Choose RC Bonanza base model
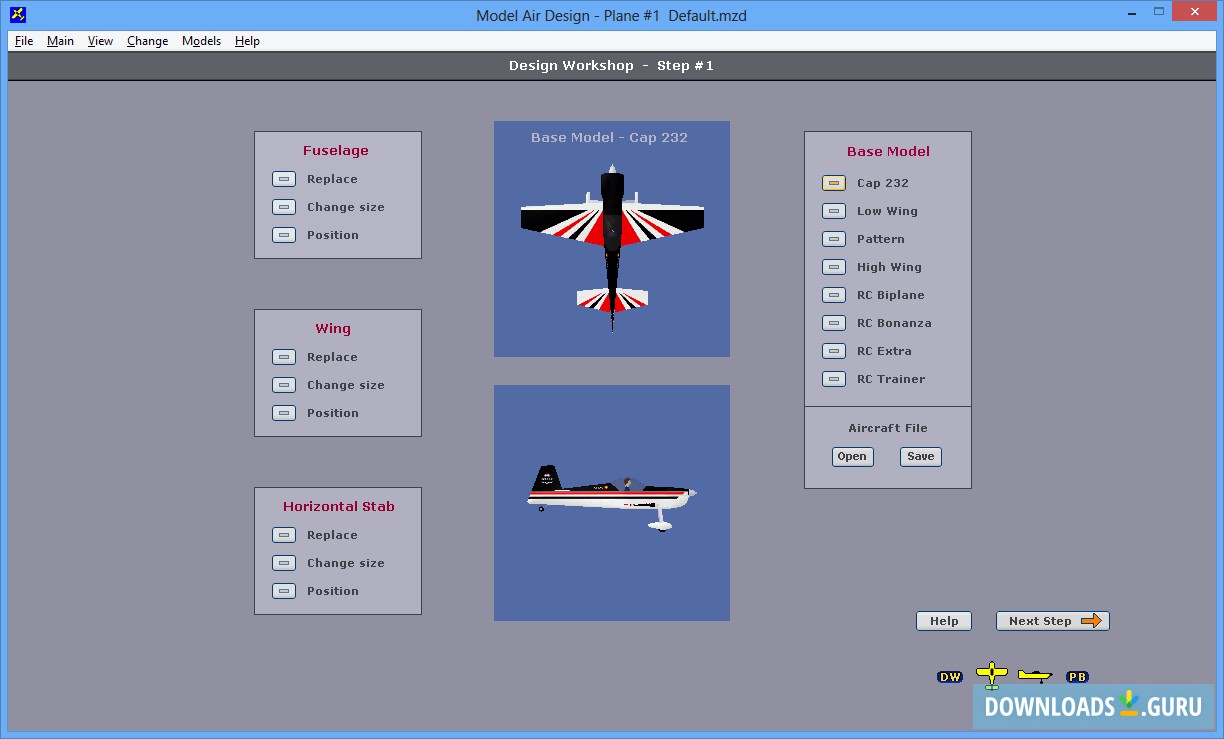Image resolution: width=1224 pixels, height=739 pixels. pos(834,323)
